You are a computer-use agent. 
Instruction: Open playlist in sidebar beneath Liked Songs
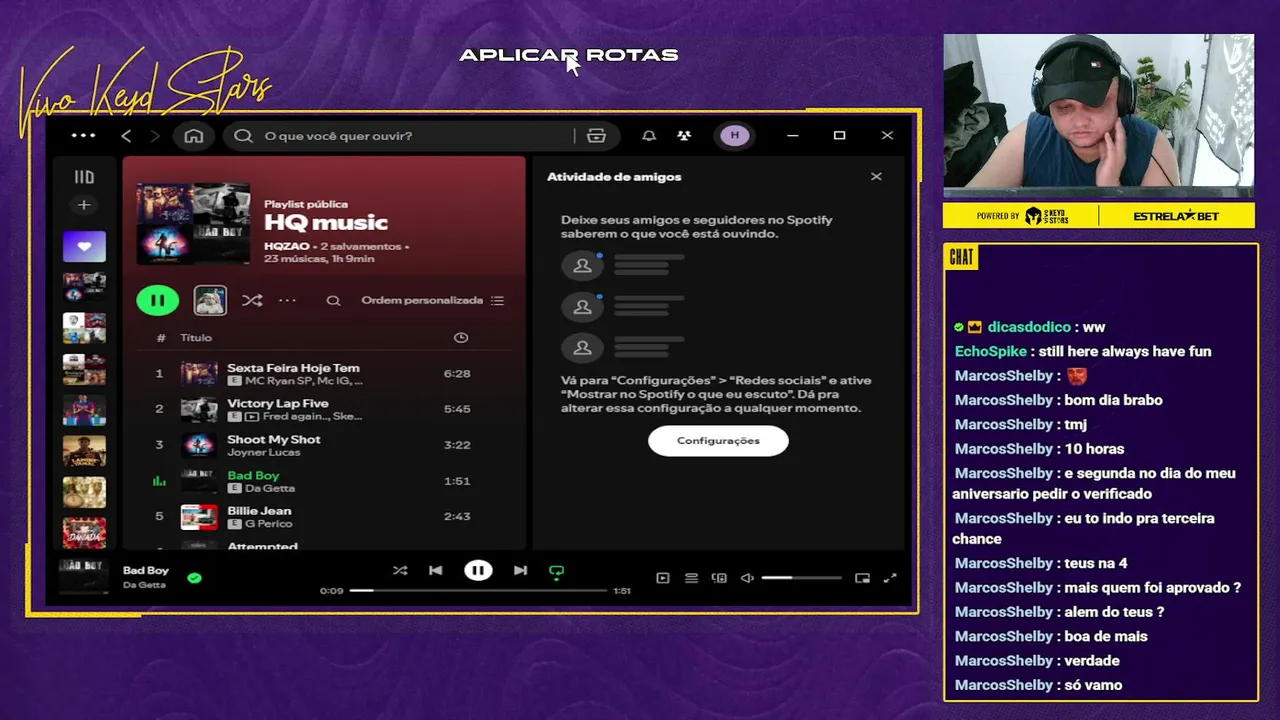coord(84,287)
